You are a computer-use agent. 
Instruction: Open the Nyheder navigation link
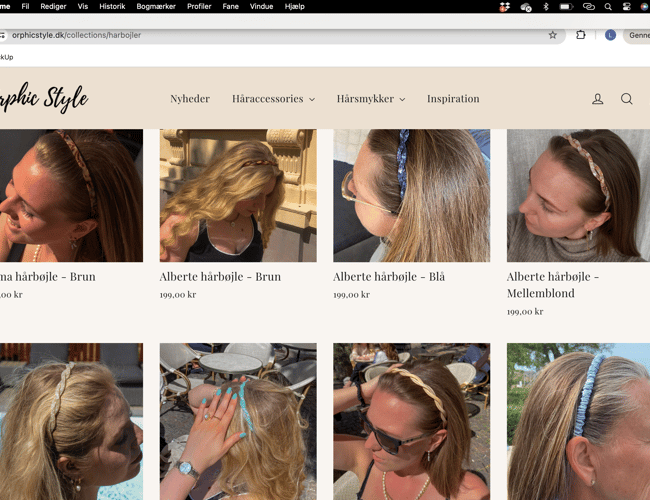click(x=190, y=99)
